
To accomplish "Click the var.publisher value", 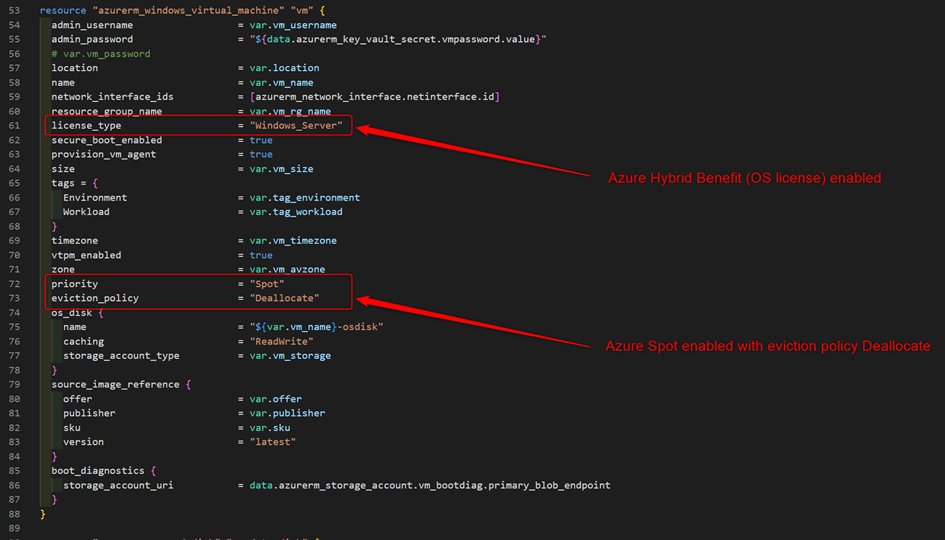I will pos(287,413).
